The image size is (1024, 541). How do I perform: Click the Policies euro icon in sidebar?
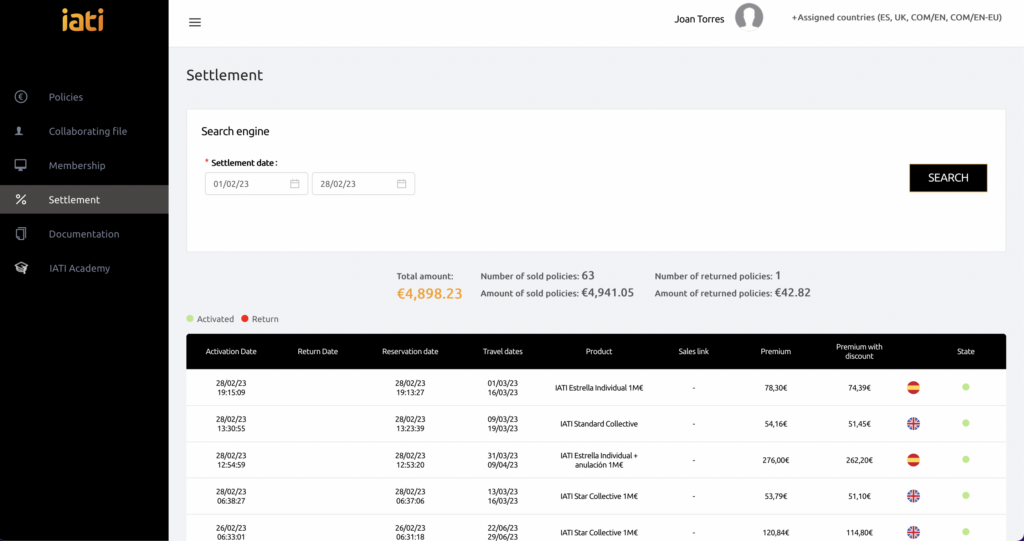coord(20,97)
